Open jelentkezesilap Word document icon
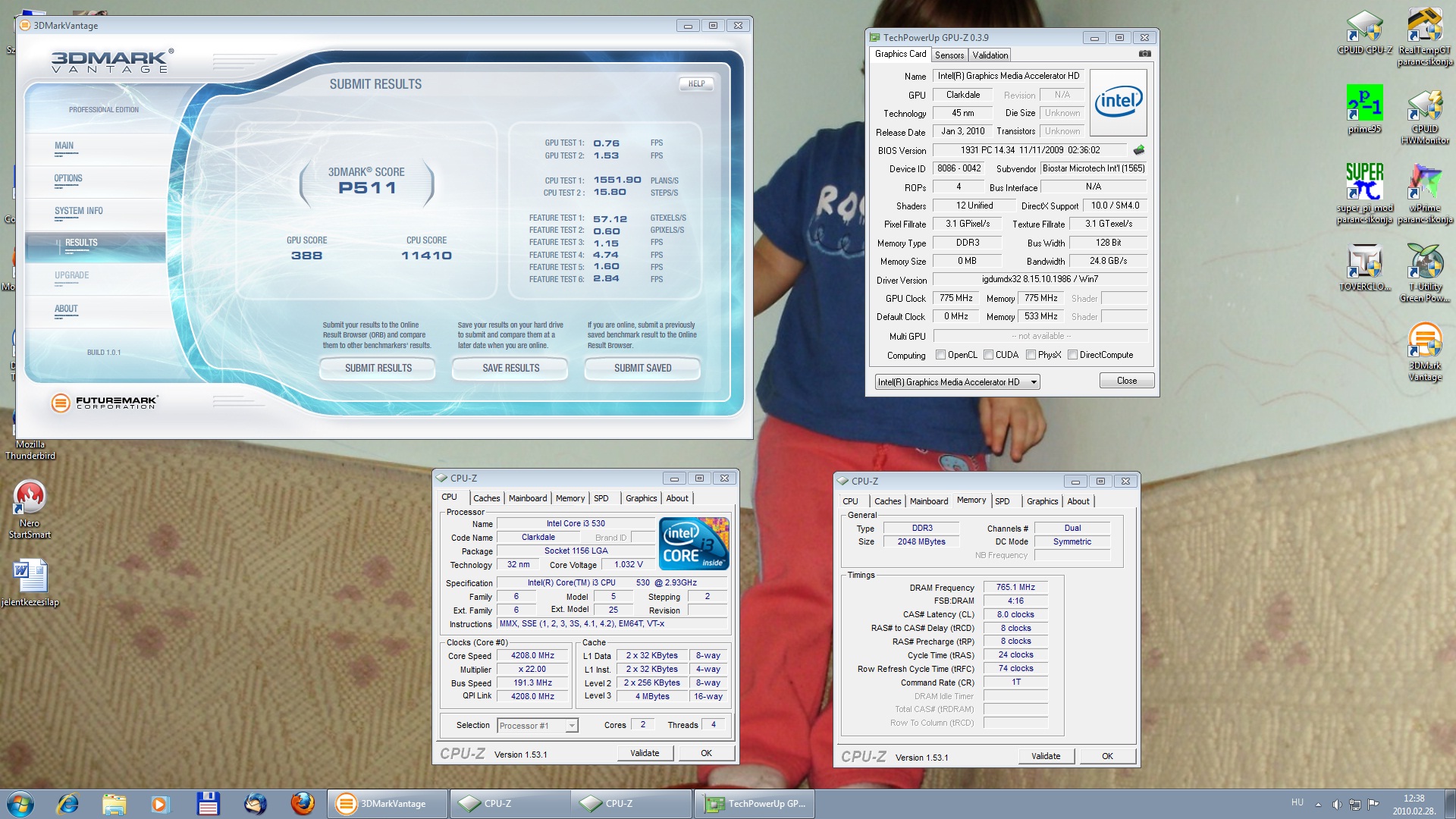The width and height of the screenshot is (1456, 819). (x=30, y=582)
